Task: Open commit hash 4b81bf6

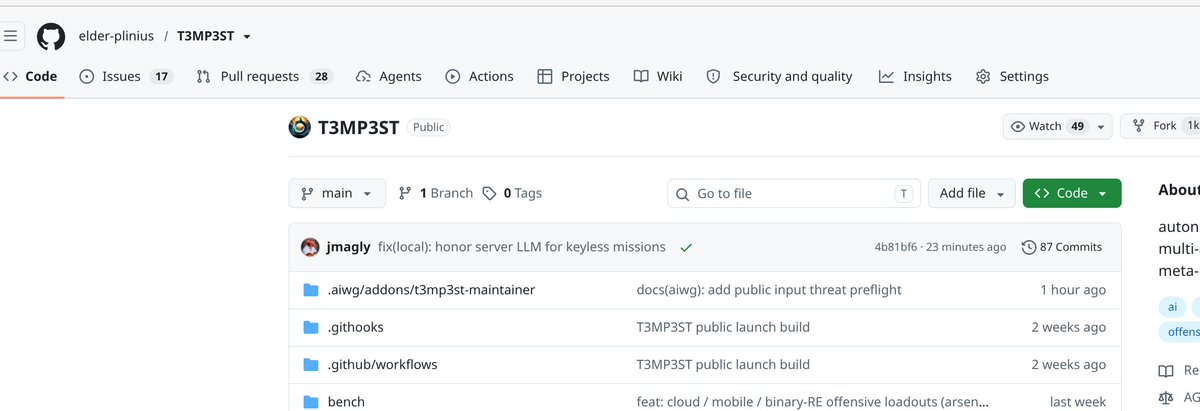Action: pos(896,247)
